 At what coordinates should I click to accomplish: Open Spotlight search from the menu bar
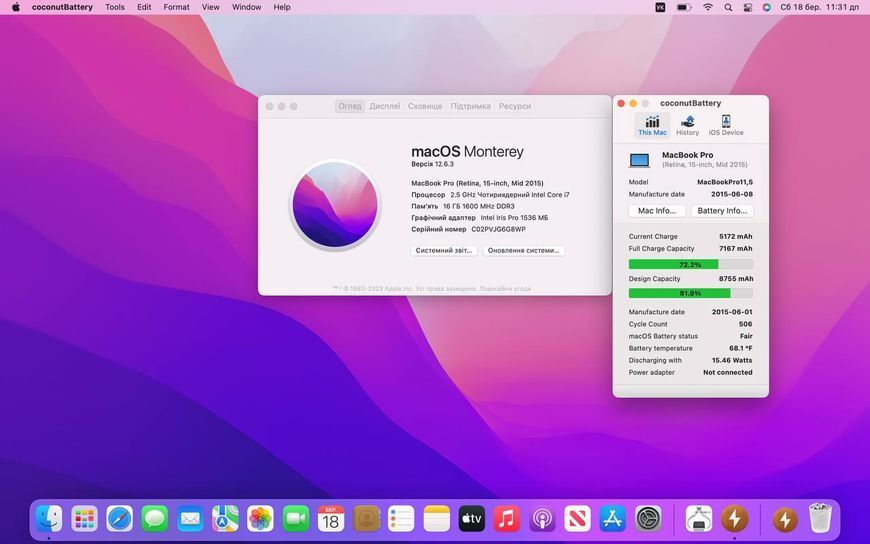click(x=728, y=7)
